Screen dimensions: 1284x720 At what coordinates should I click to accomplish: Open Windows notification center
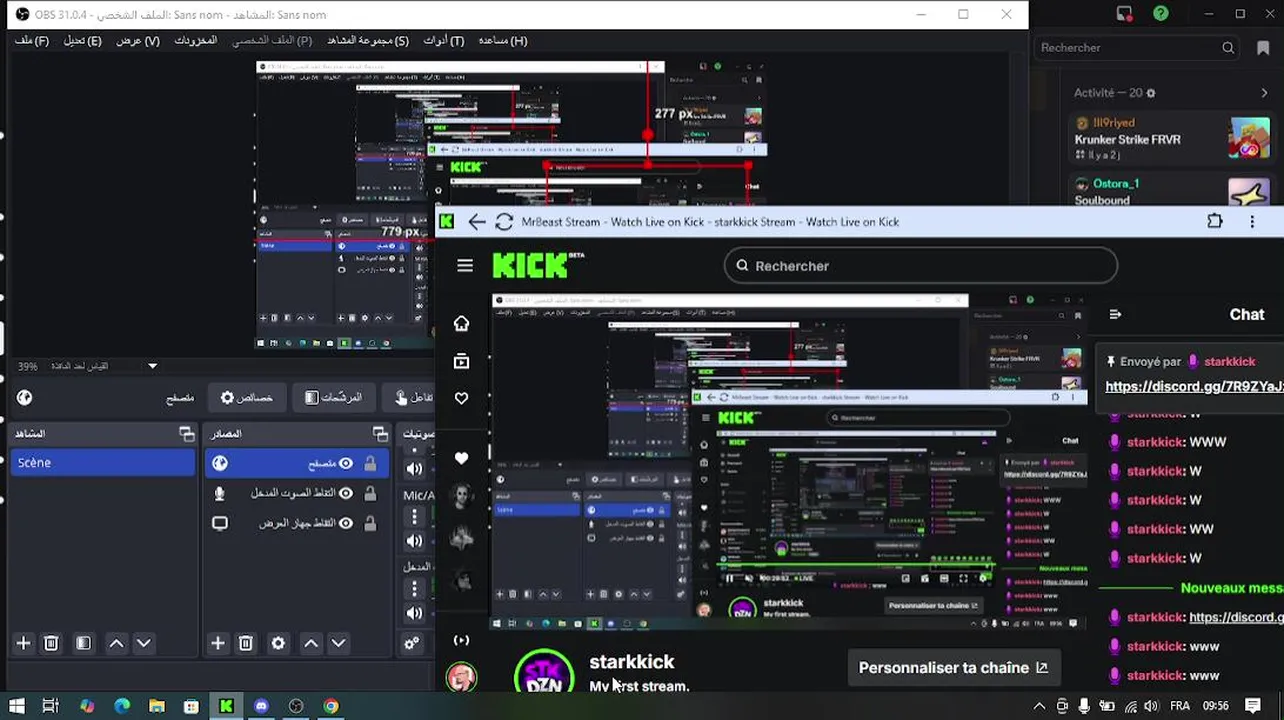(1253, 706)
